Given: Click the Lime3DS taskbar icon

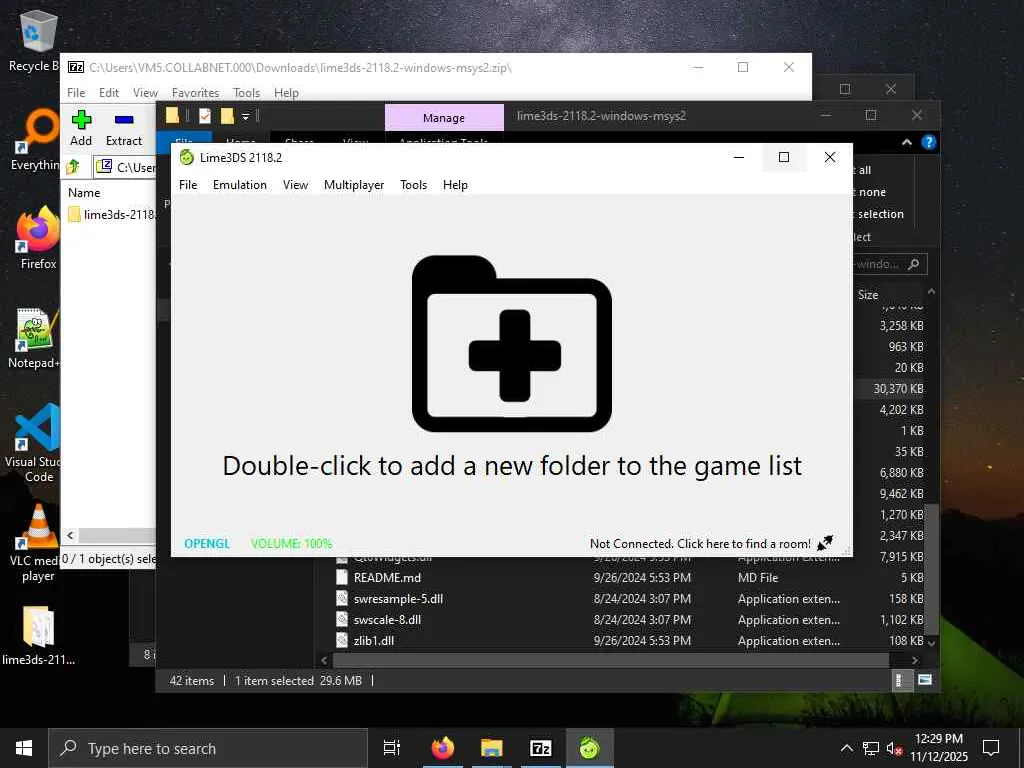Looking at the screenshot, I should point(590,748).
